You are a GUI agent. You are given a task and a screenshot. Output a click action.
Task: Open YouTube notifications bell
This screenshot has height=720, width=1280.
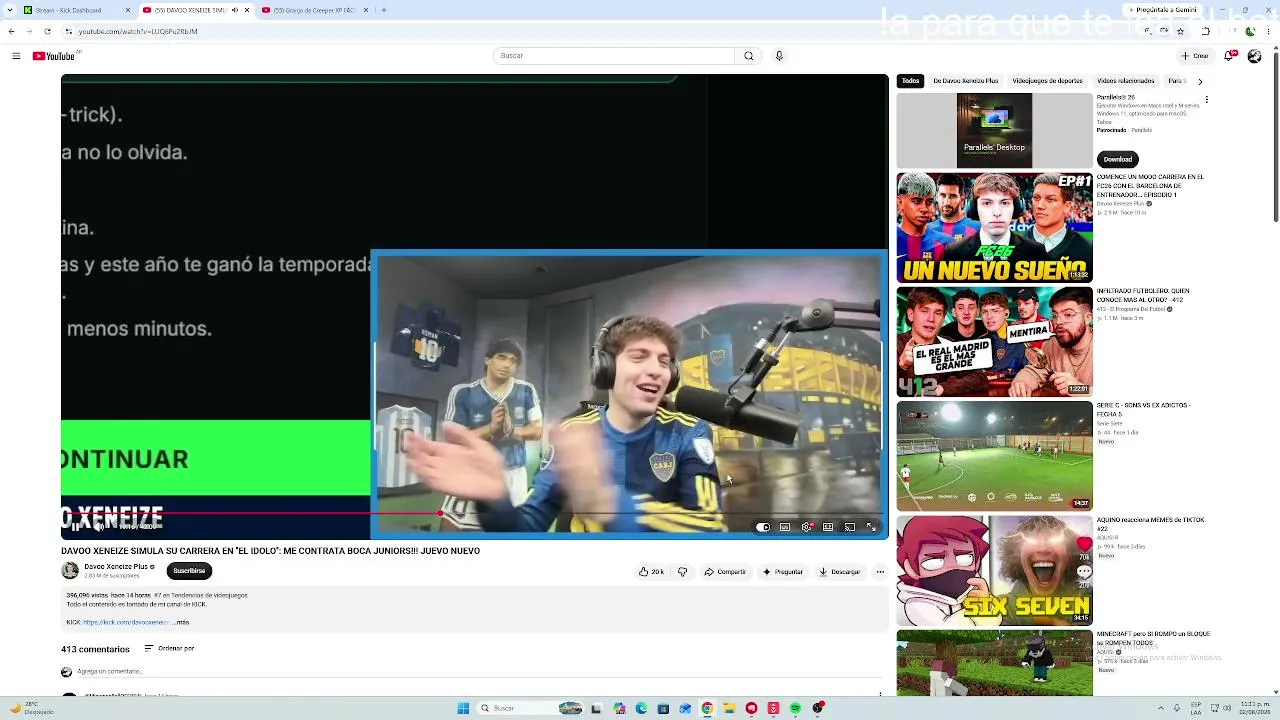pos(1230,56)
